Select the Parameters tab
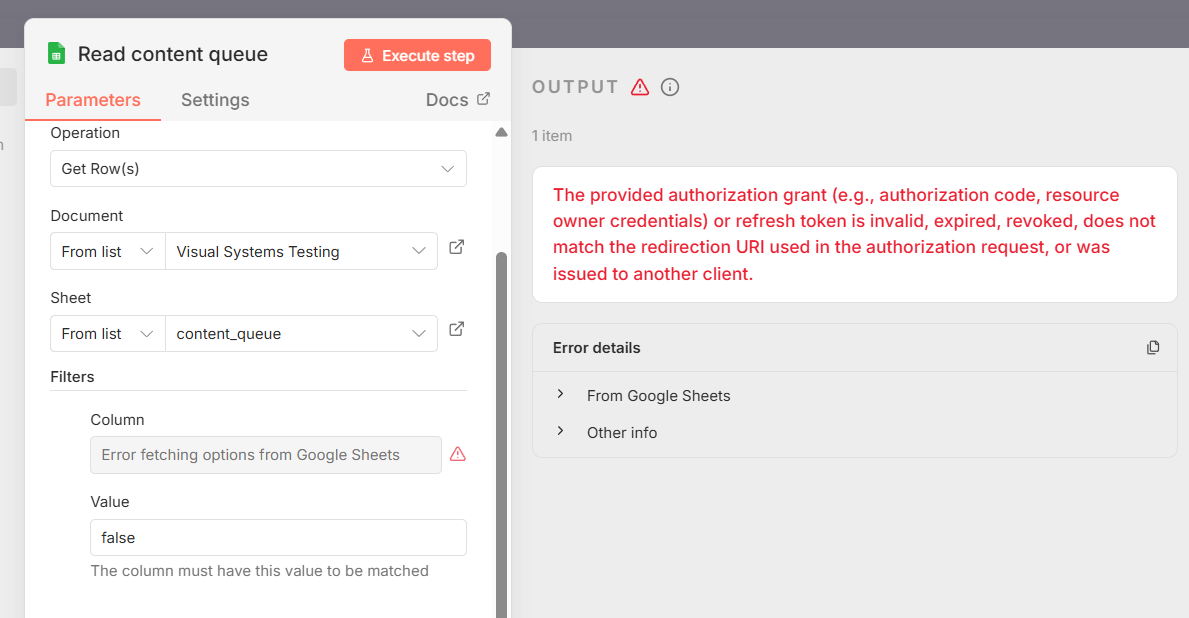This screenshot has width=1189, height=618. [92, 100]
